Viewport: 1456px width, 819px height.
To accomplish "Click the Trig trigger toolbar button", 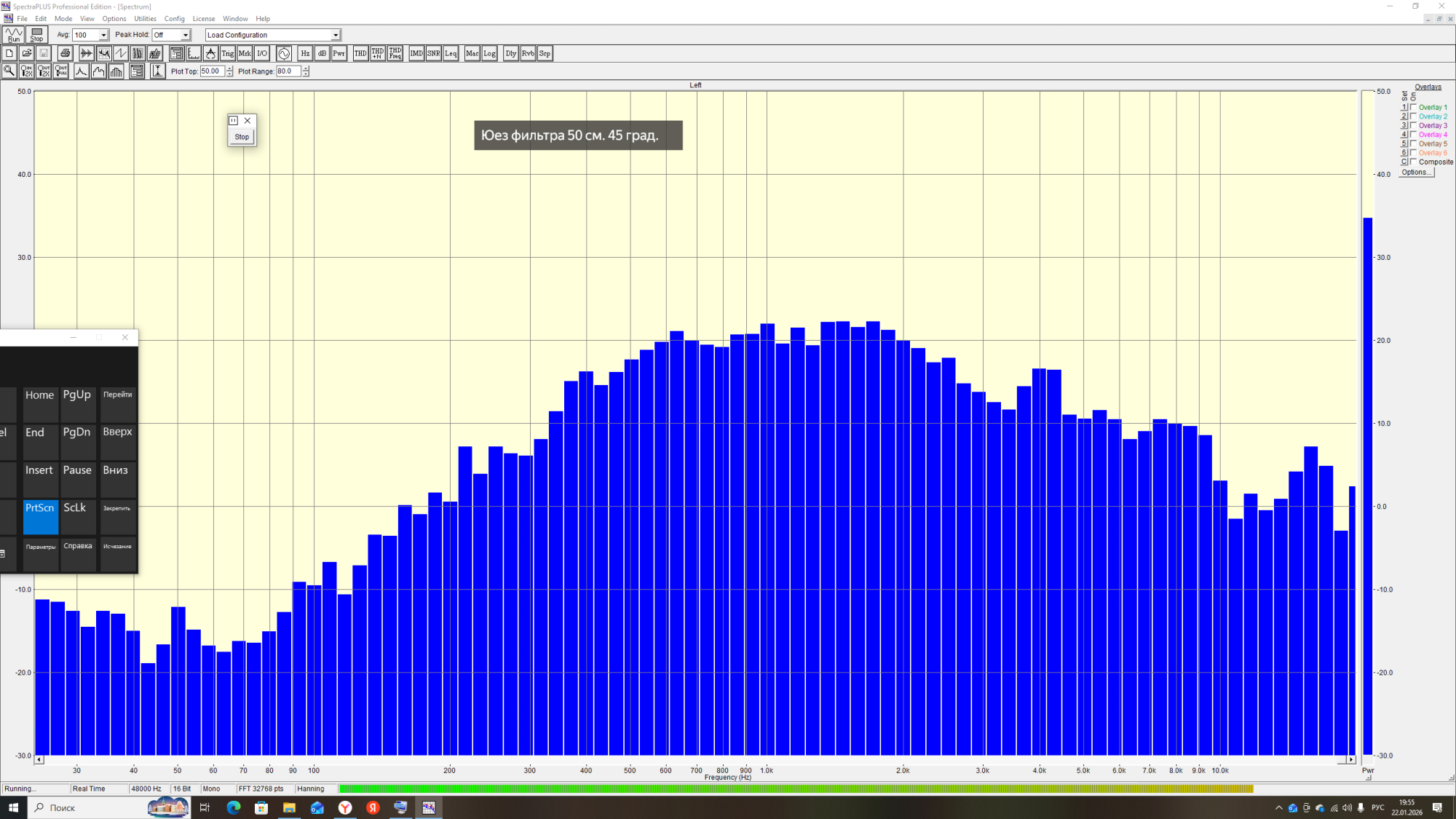I will [227, 53].
